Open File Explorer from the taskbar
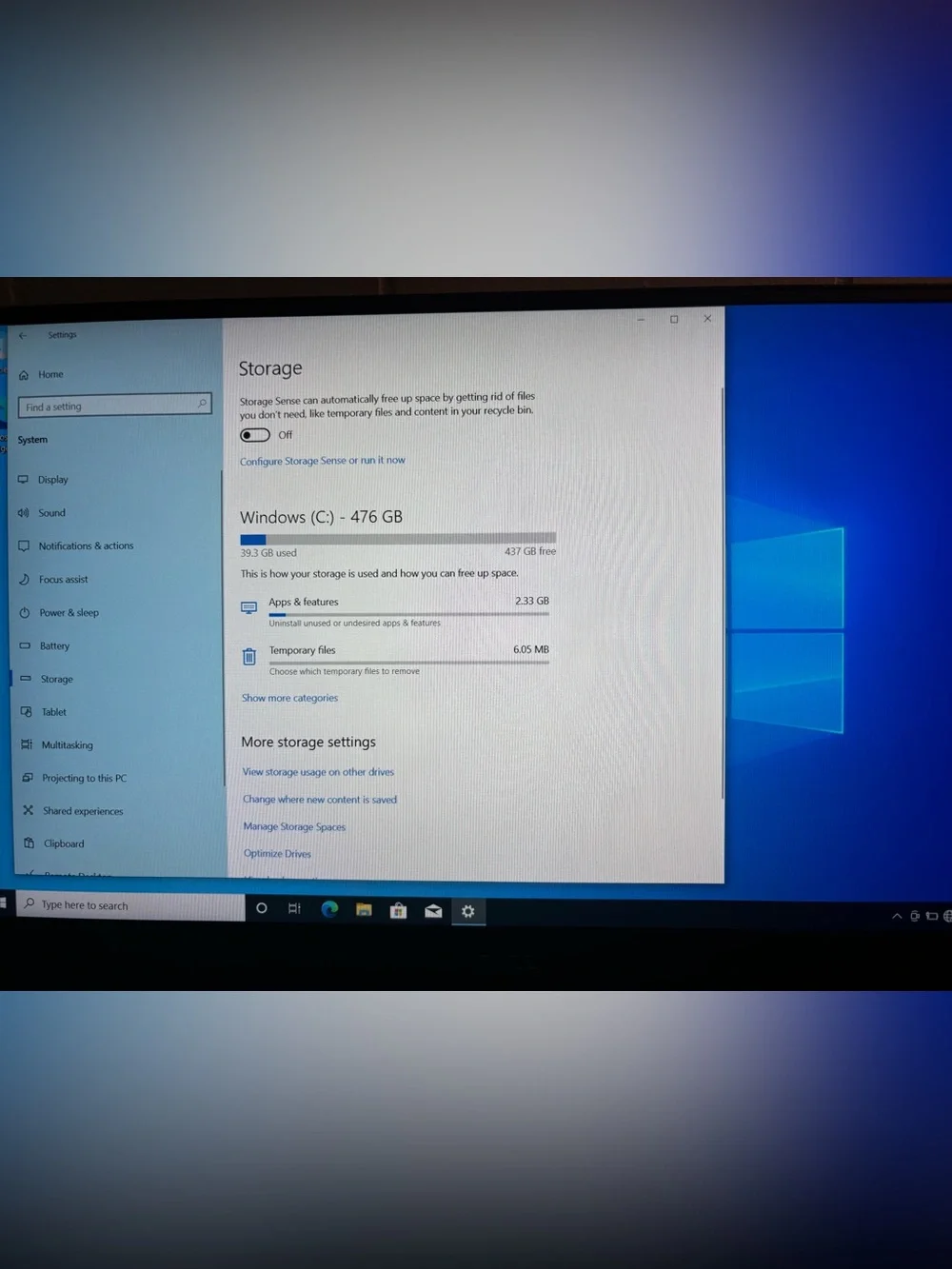The width and height of the screenshot is (952, 1269). (x=364, y=910)
